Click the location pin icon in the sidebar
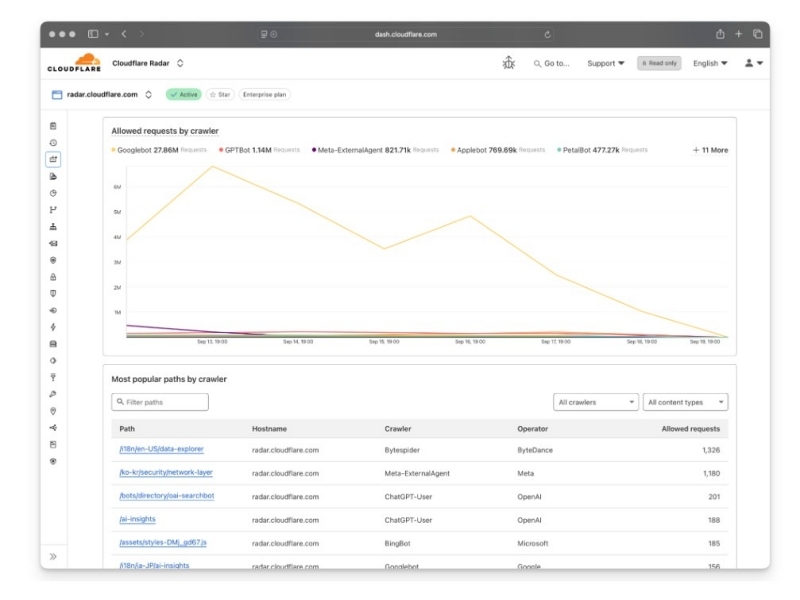 point(53,411)
